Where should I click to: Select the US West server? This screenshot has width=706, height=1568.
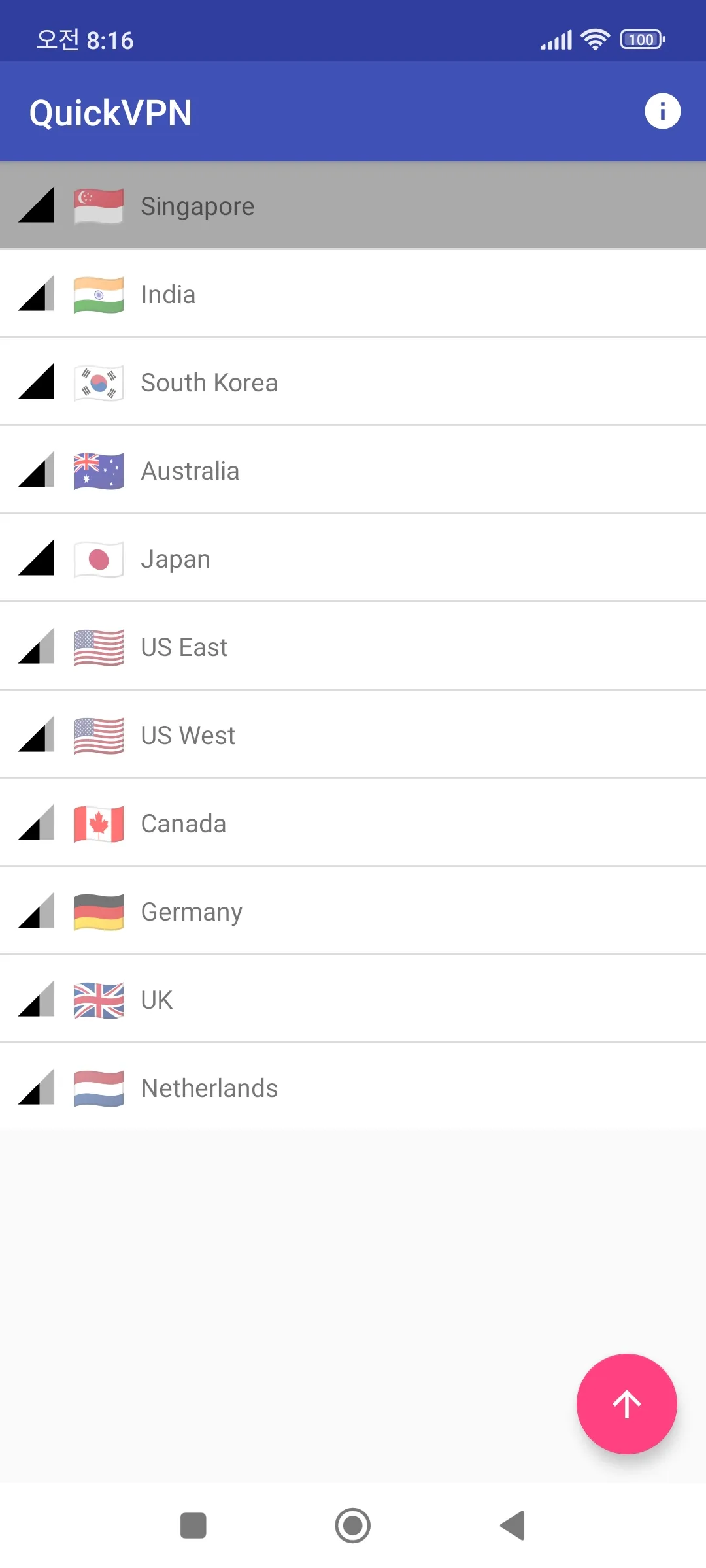pos(353,734)
